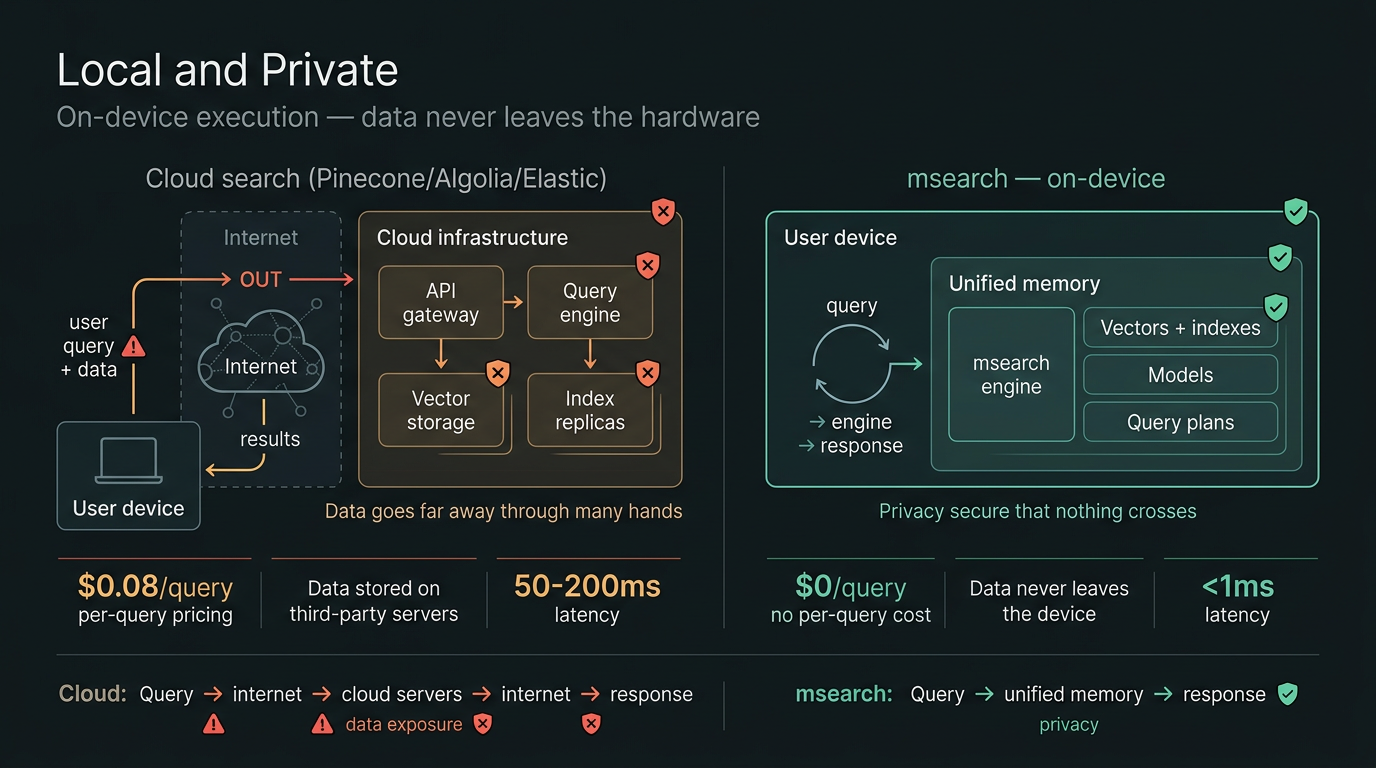Click 'Privacy secure that nothing crosses' caption

tap(1038, 511)
